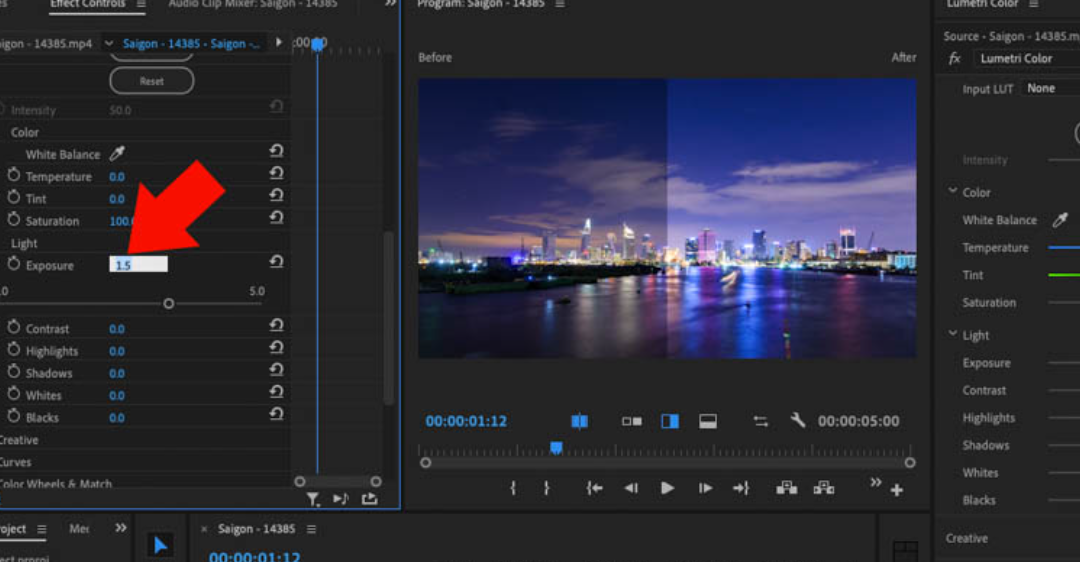Open the button editor plus icon
1080x562 pixels.
tap(897, 490)
